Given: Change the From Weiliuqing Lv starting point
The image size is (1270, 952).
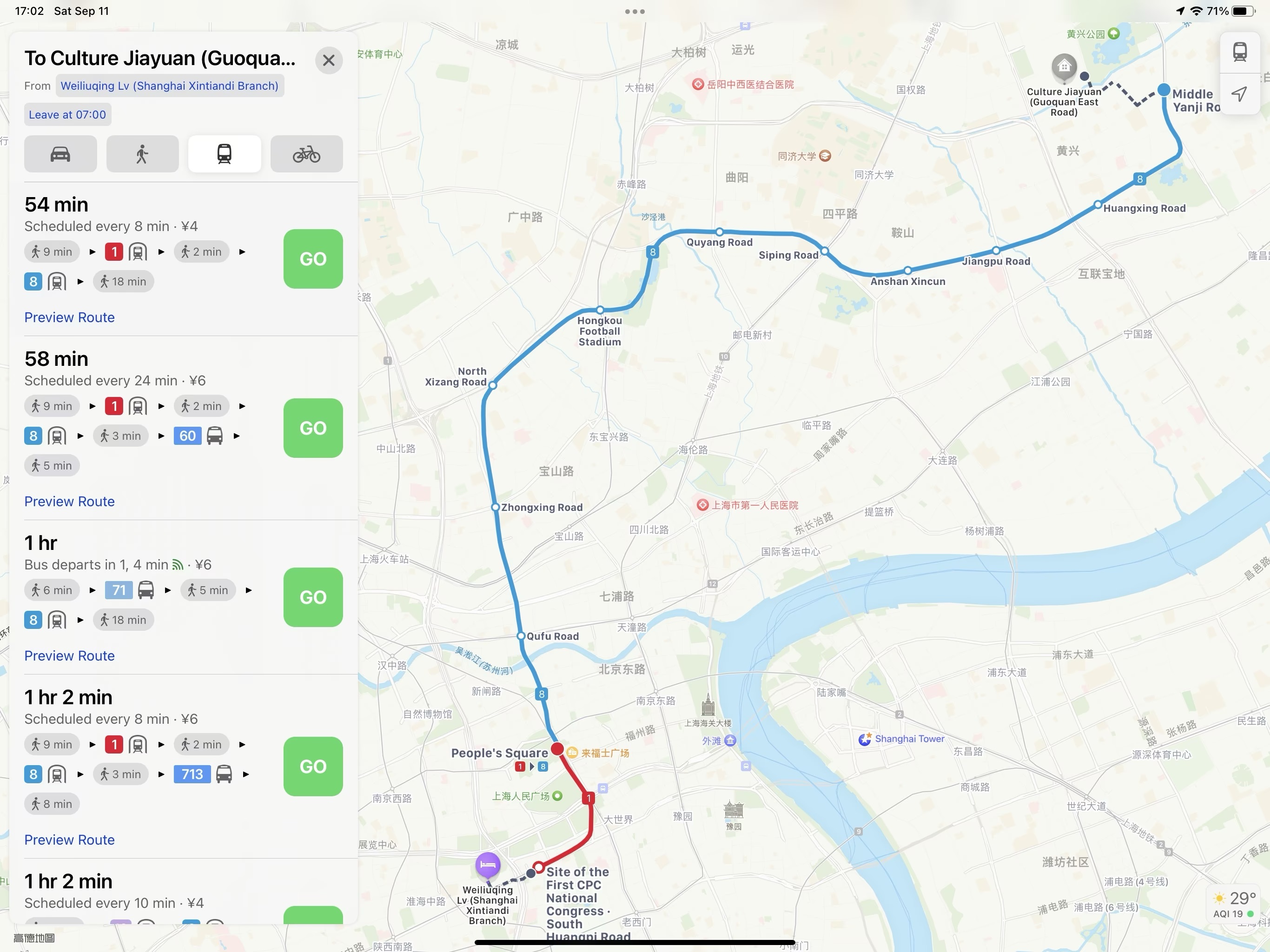Looking at the screenshot, I should tap(169, 86).
